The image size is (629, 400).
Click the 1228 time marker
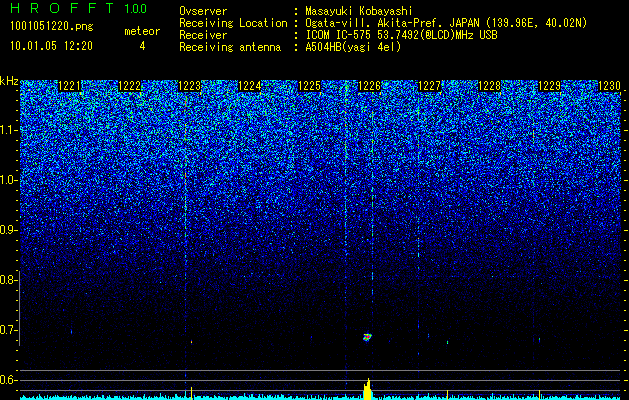(x=489, y=86)
